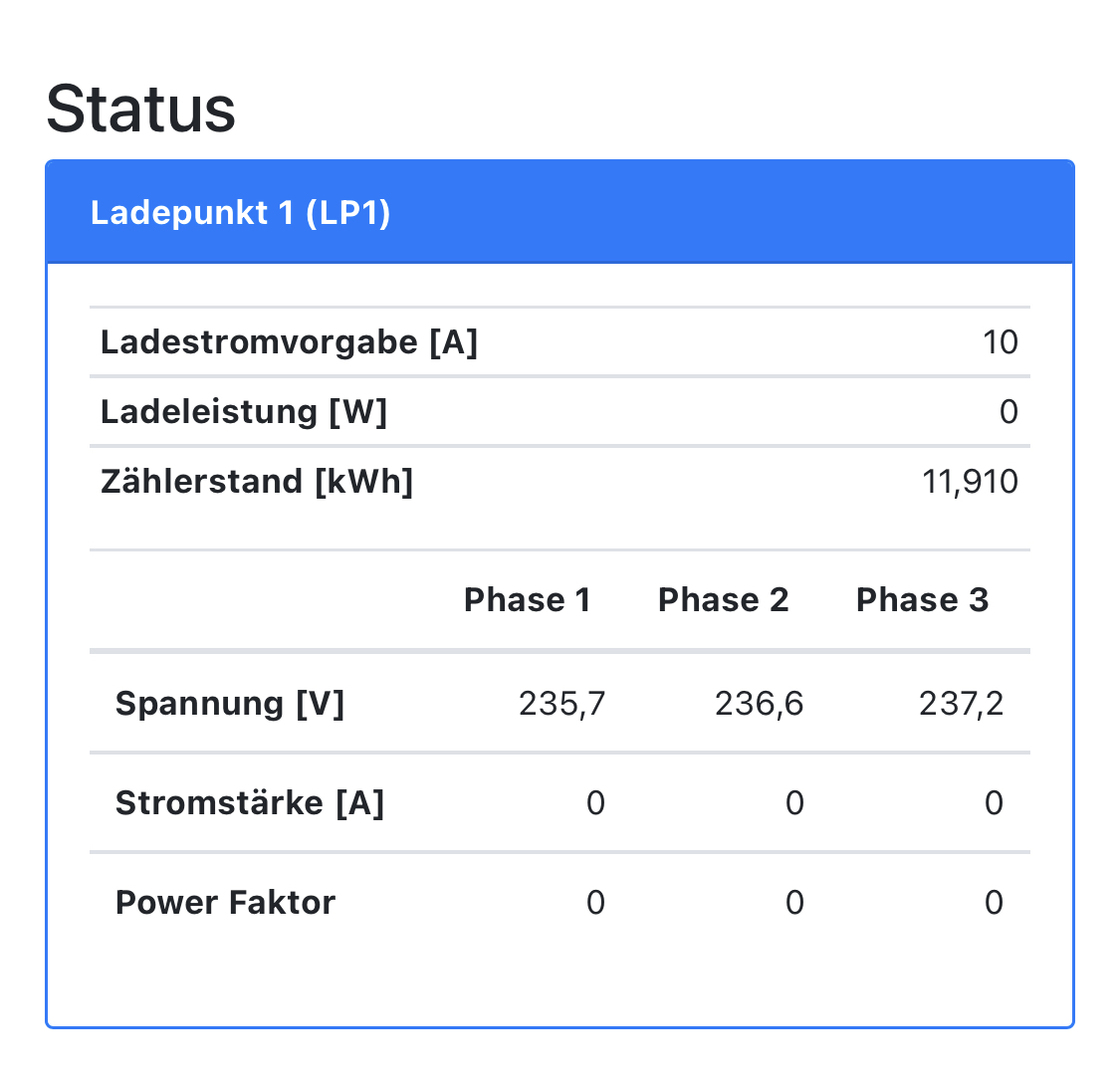Click the Zählerstand [kWh] label
The width and height of the screenshot is (1120, 1085).
tap(257, 482)
